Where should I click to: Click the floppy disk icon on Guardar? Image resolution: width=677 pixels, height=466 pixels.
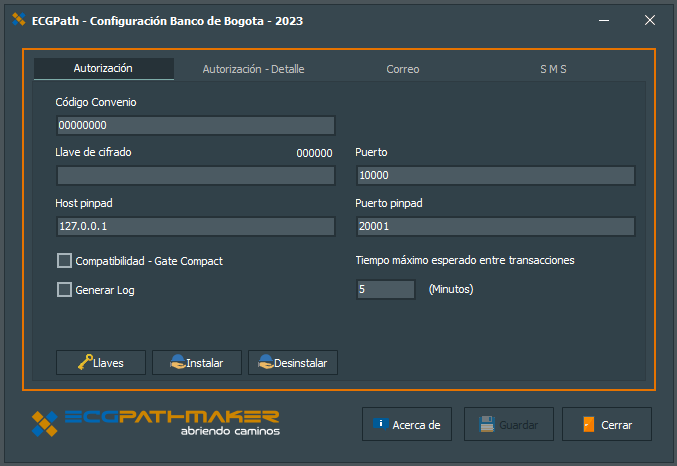click(487, 424)
